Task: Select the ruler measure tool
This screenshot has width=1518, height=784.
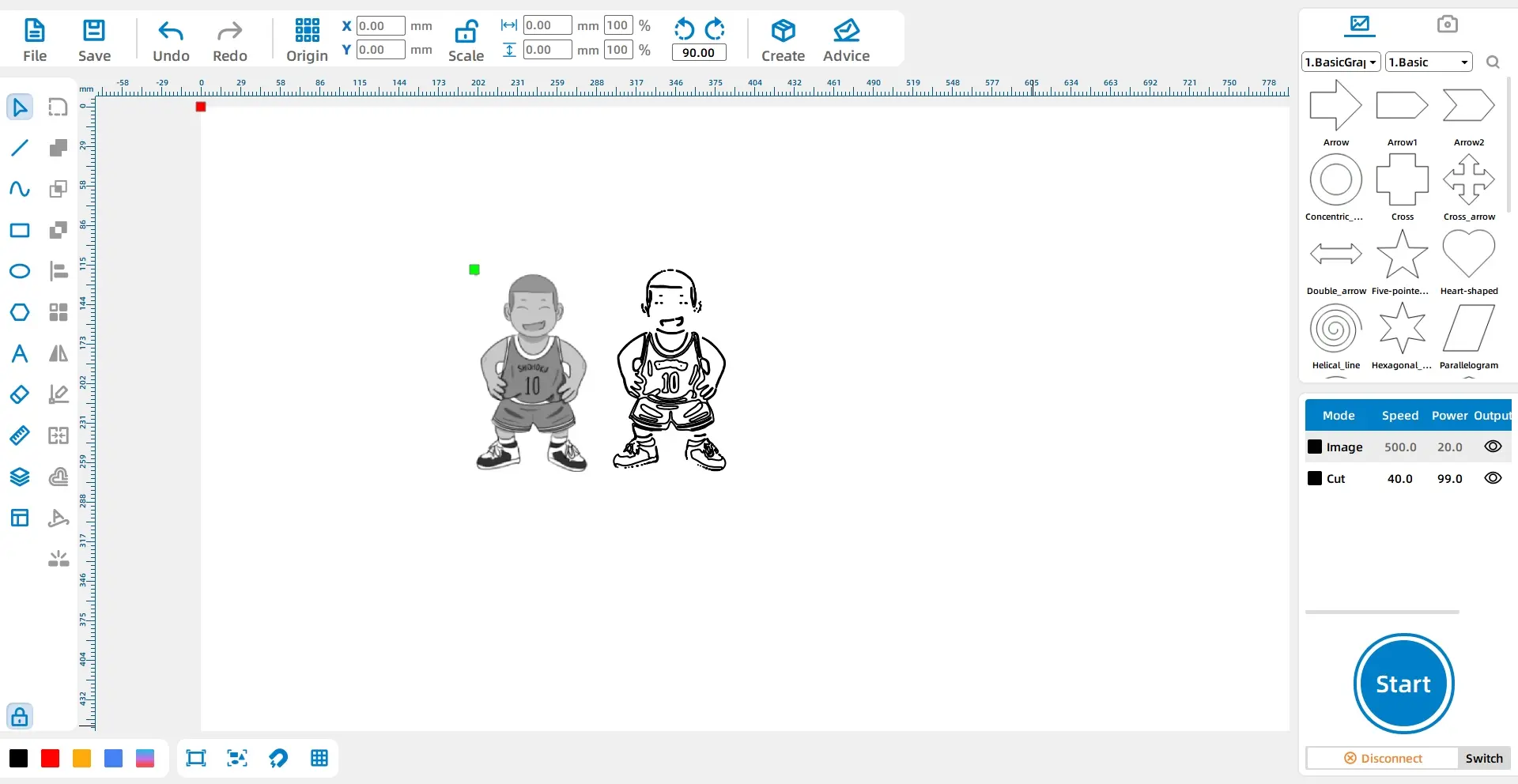Action: tap(20, 435)
